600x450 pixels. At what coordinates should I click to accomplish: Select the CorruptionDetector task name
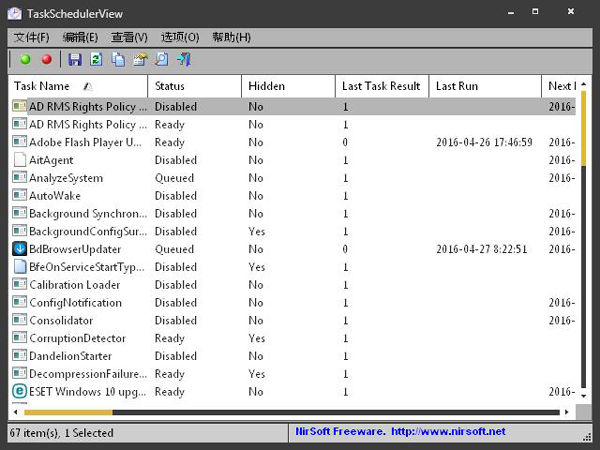77,338
